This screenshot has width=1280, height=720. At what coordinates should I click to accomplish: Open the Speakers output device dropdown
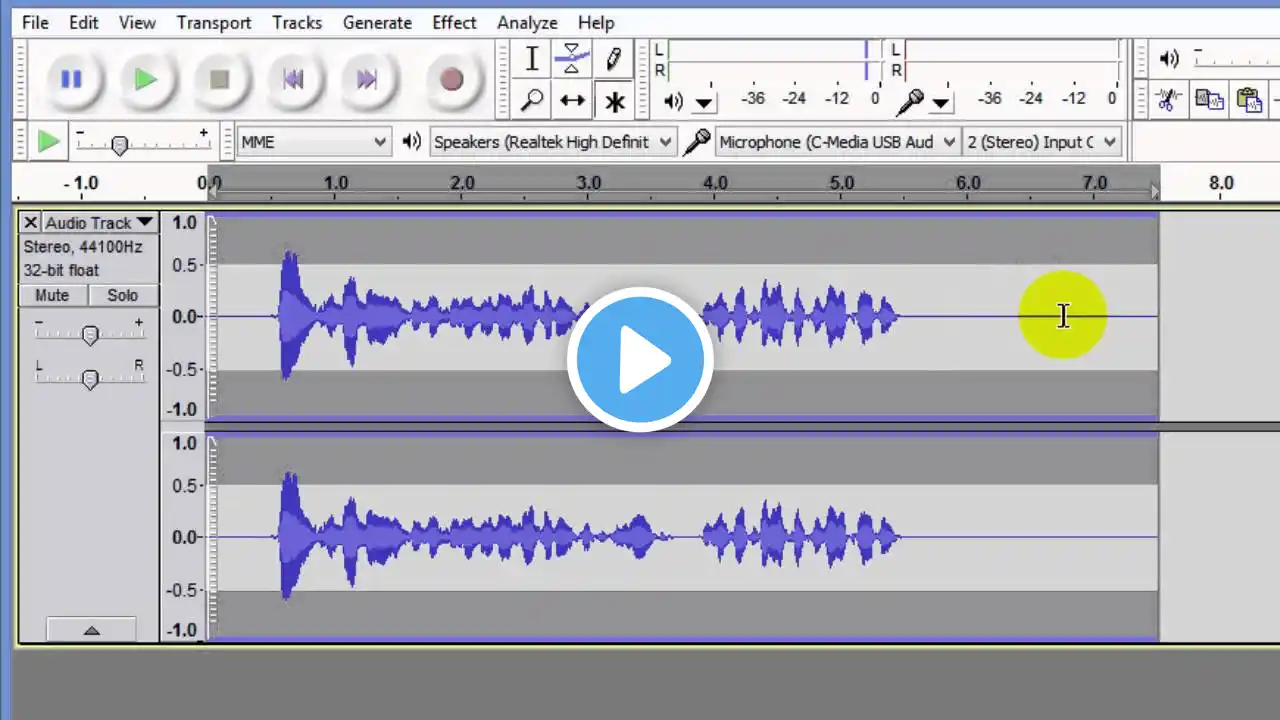[x=553, y=142]
